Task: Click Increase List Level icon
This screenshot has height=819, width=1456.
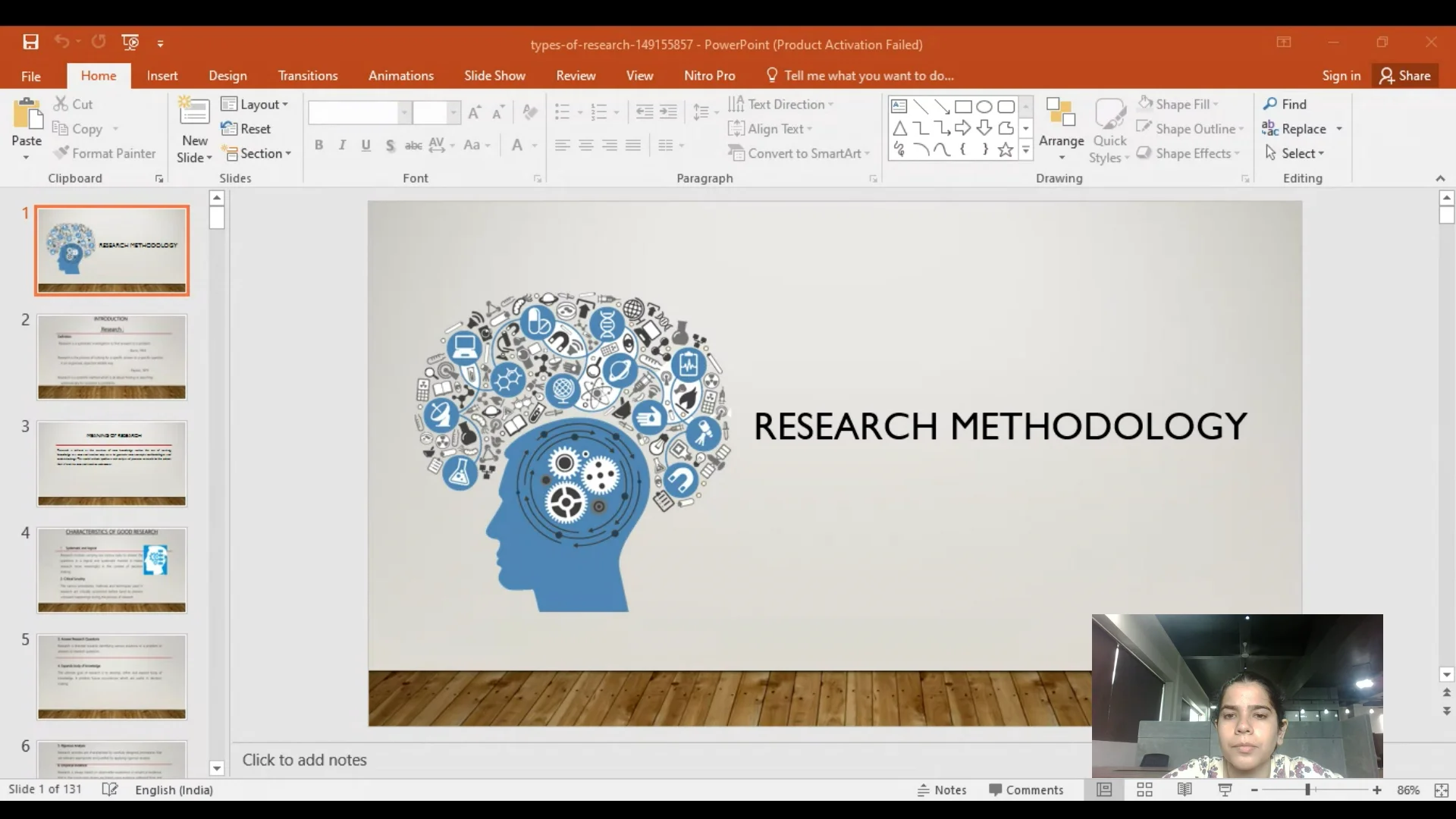Action: click(668, 113)
